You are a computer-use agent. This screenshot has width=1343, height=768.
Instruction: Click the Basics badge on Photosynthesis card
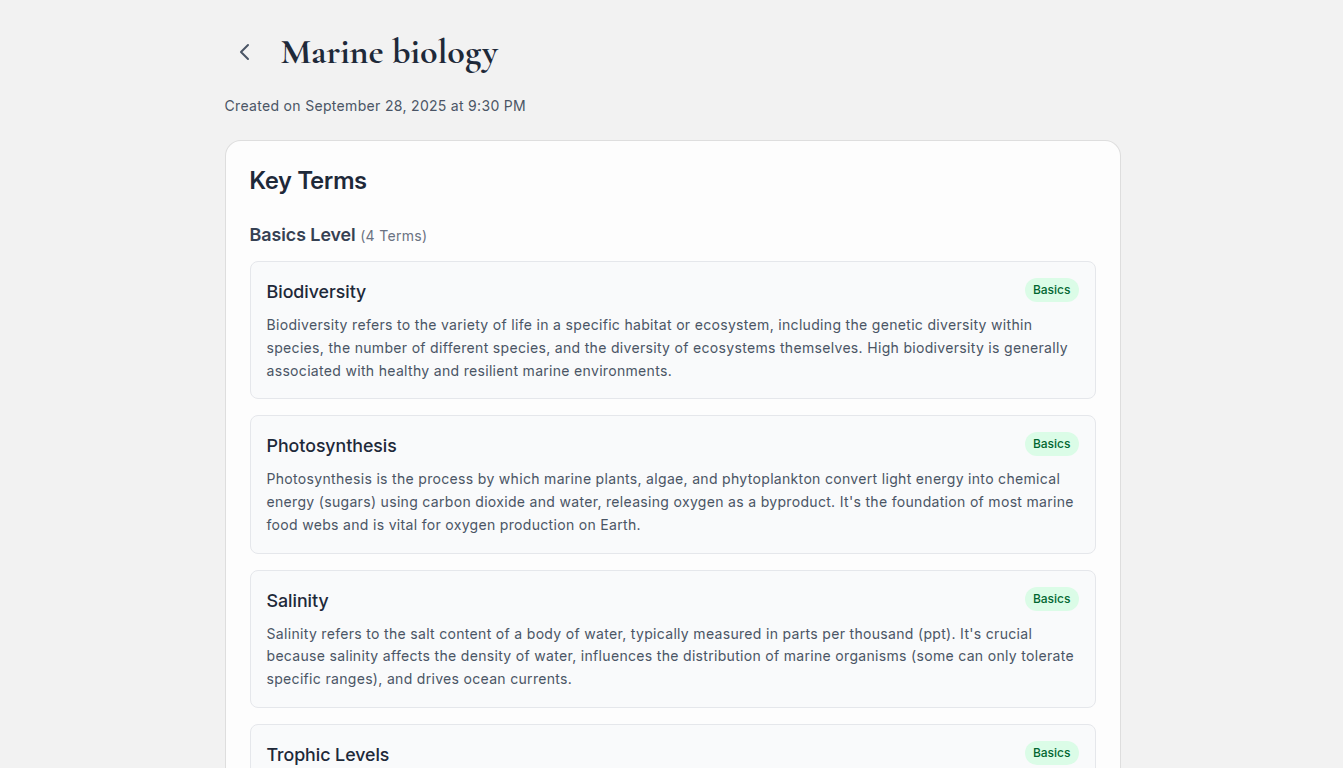point(1051,444)
